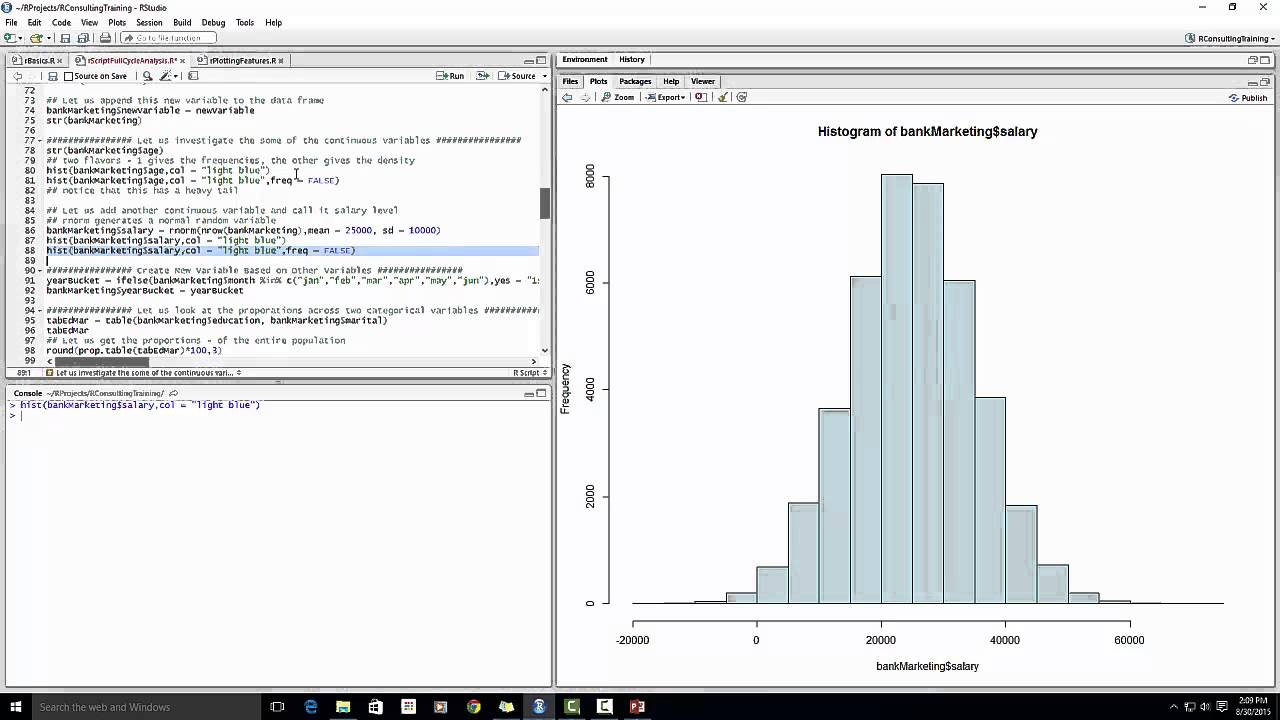Save current document from main toolbar
1280x720 pixels.
pos(65,38)
